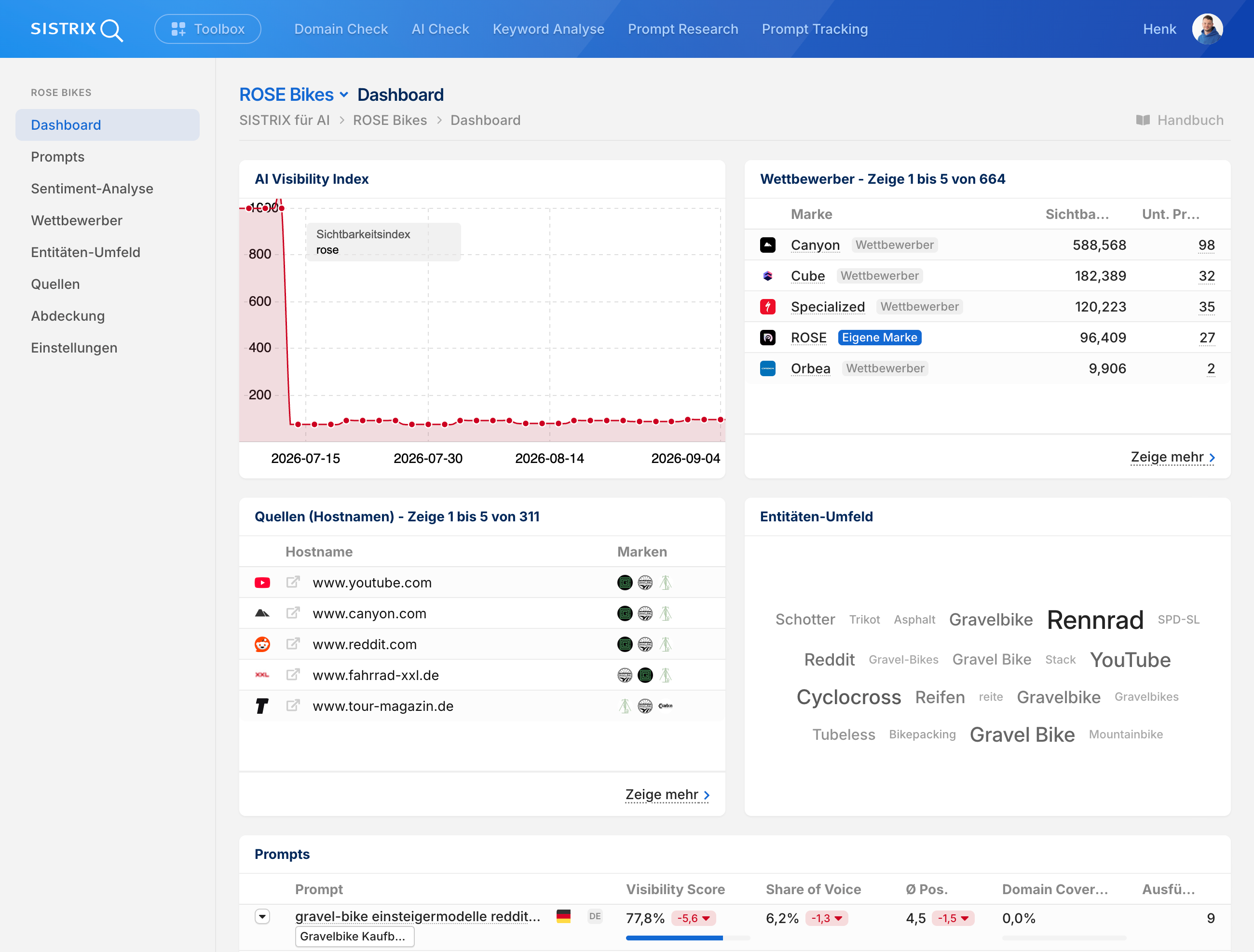
Task: Open the Handbuch book icon
Action: (1142, 120)
